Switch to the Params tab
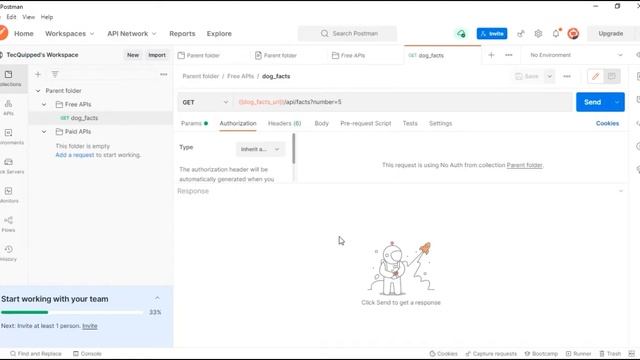Viewport: 640px width, 360px height. (x=194, y=123)
